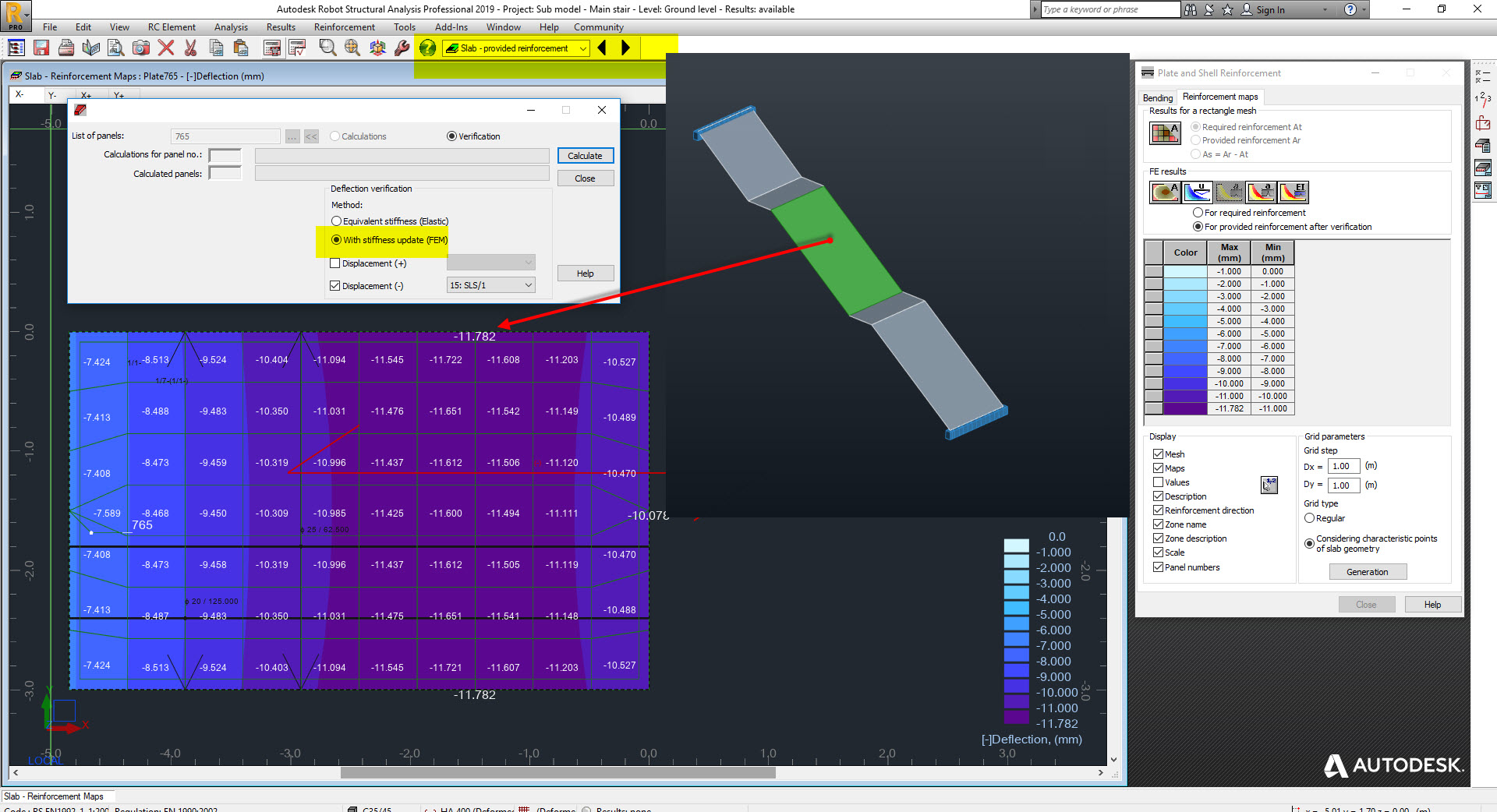Click the green Help question mark icon
The image size is (1497, 812).
click(x=427, y=48)
